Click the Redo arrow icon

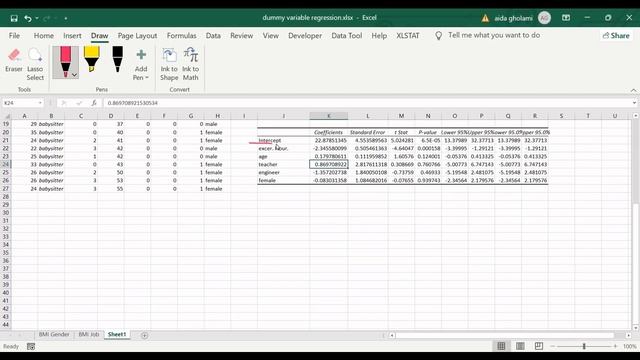[46, 18]
